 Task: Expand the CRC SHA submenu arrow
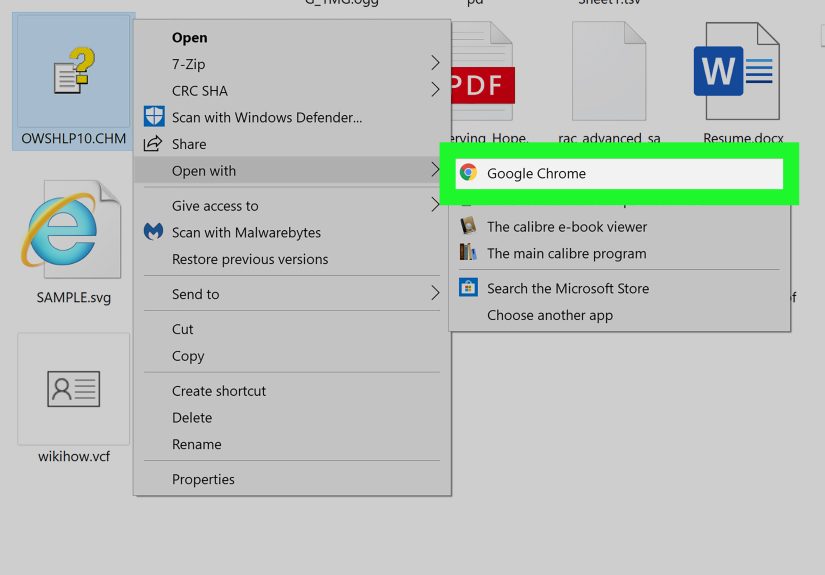[x=435, y=89]
